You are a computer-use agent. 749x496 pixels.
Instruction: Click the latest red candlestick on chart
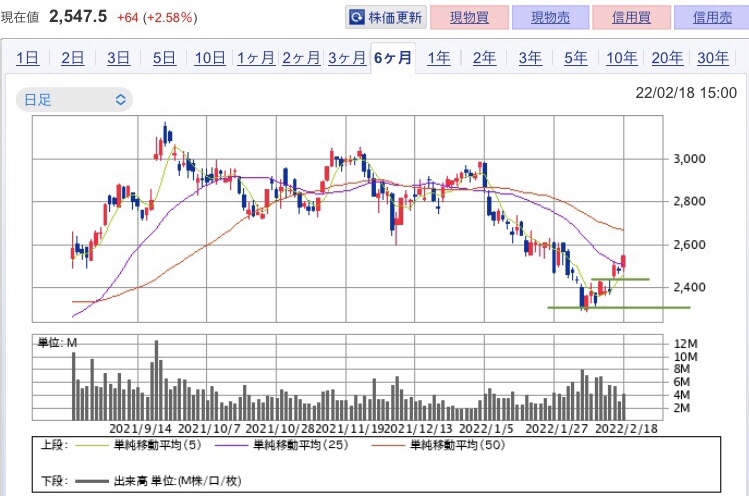pyautogui.click(x=623, y=262)
